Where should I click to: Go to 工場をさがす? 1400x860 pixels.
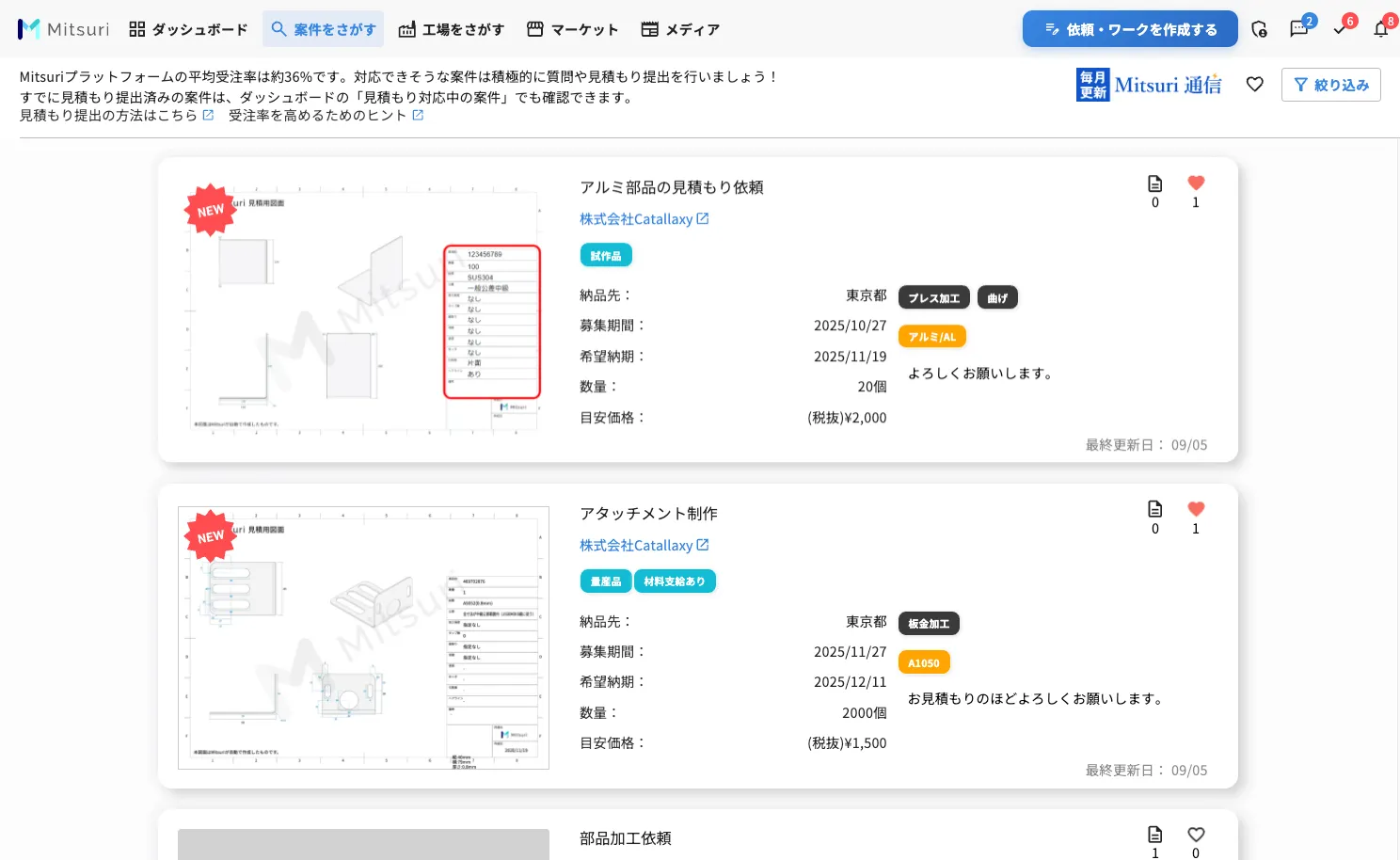[452, 29]
